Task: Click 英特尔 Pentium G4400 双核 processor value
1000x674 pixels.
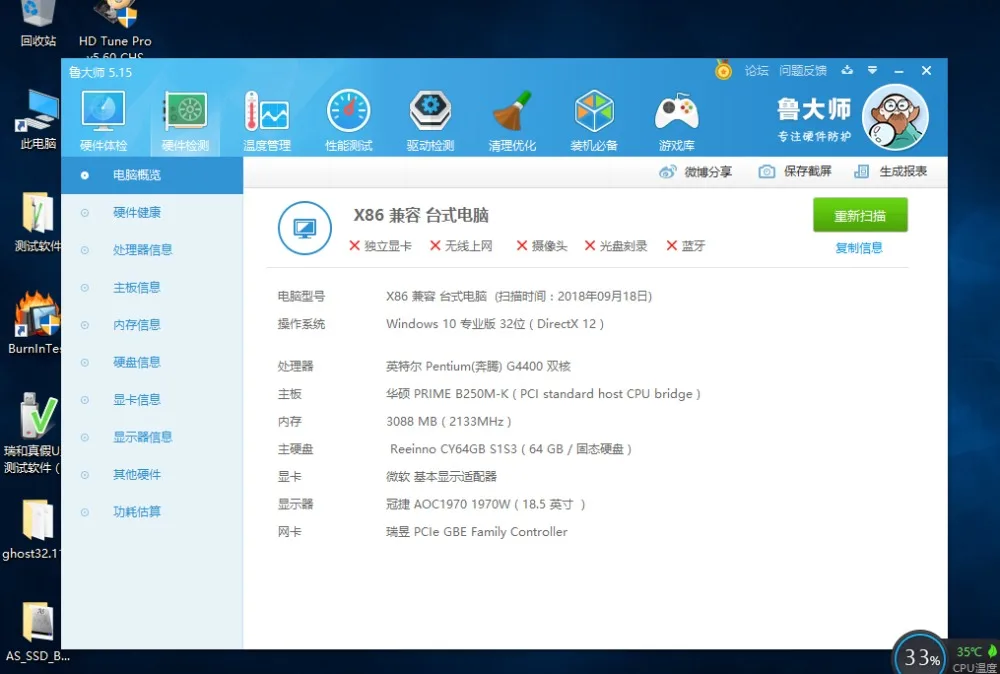Action: [x=478, y=367]
